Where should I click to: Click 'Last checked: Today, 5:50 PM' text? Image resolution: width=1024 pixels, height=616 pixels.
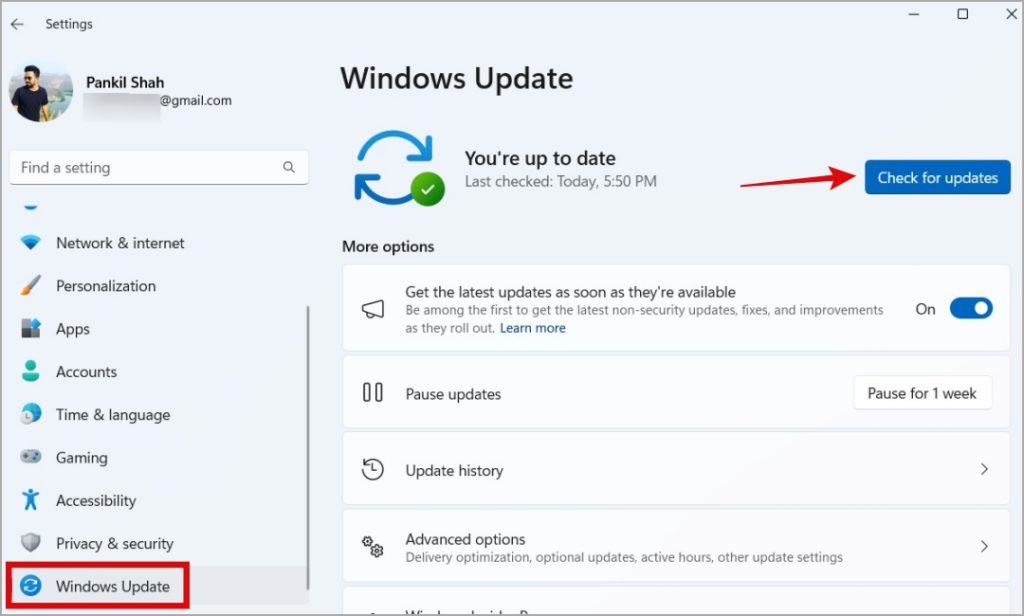[560, 182]
